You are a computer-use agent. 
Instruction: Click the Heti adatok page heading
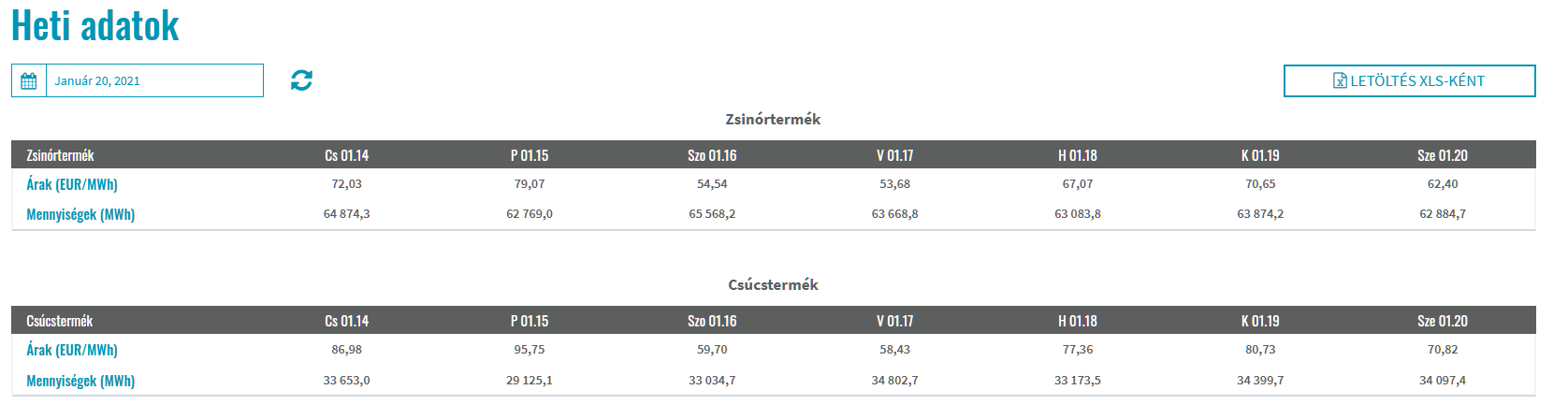tap(95, 25)
